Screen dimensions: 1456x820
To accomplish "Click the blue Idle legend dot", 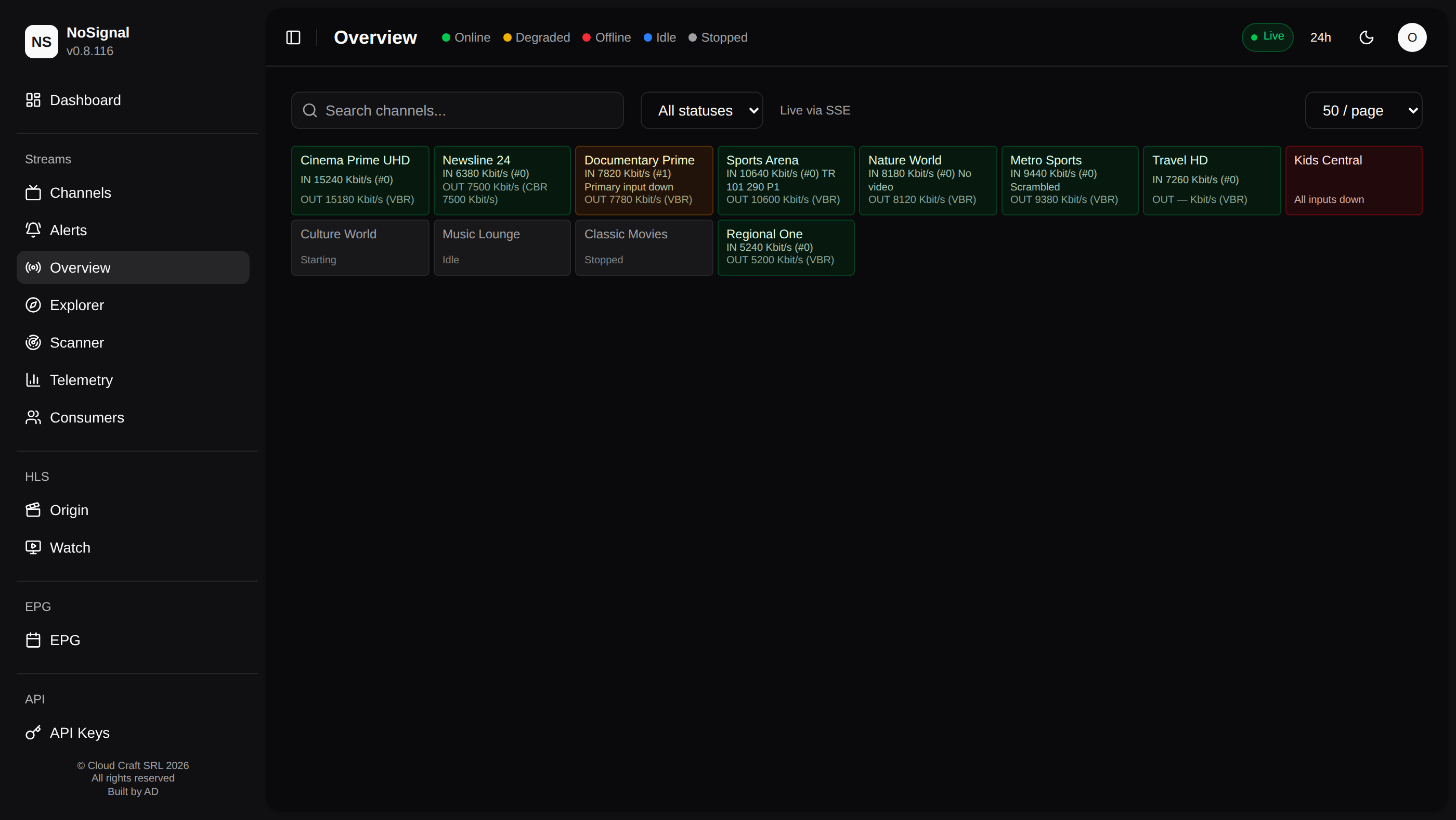I will click(x=648, y=37).
